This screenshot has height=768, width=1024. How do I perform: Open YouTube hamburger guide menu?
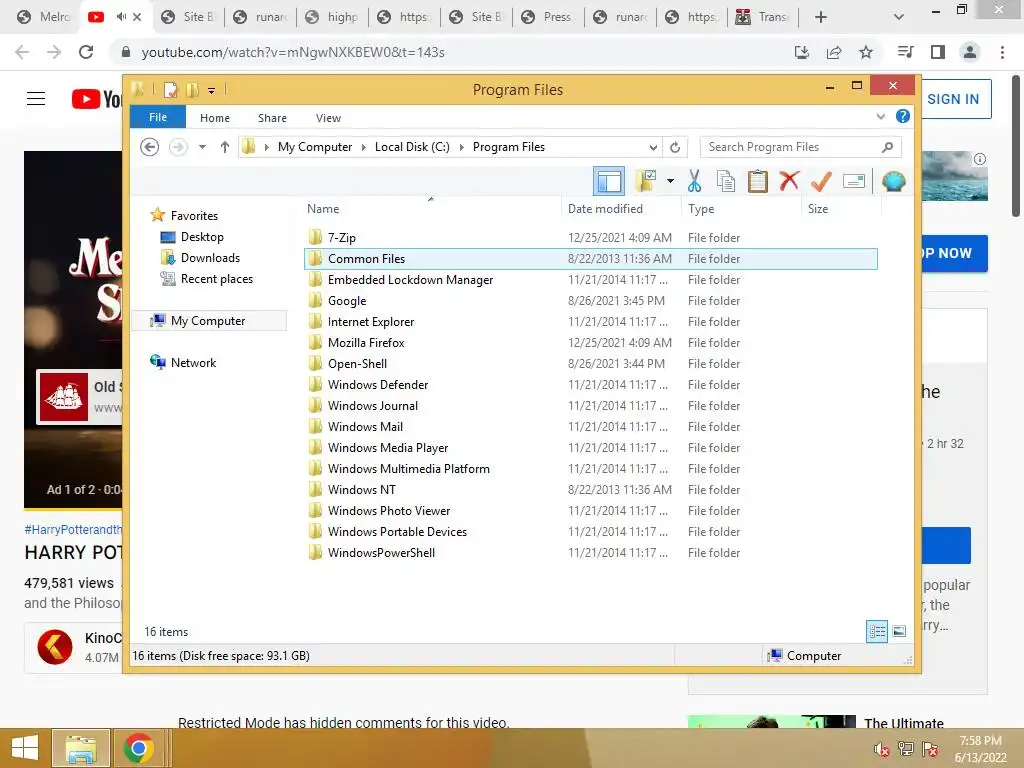(36, 99)
